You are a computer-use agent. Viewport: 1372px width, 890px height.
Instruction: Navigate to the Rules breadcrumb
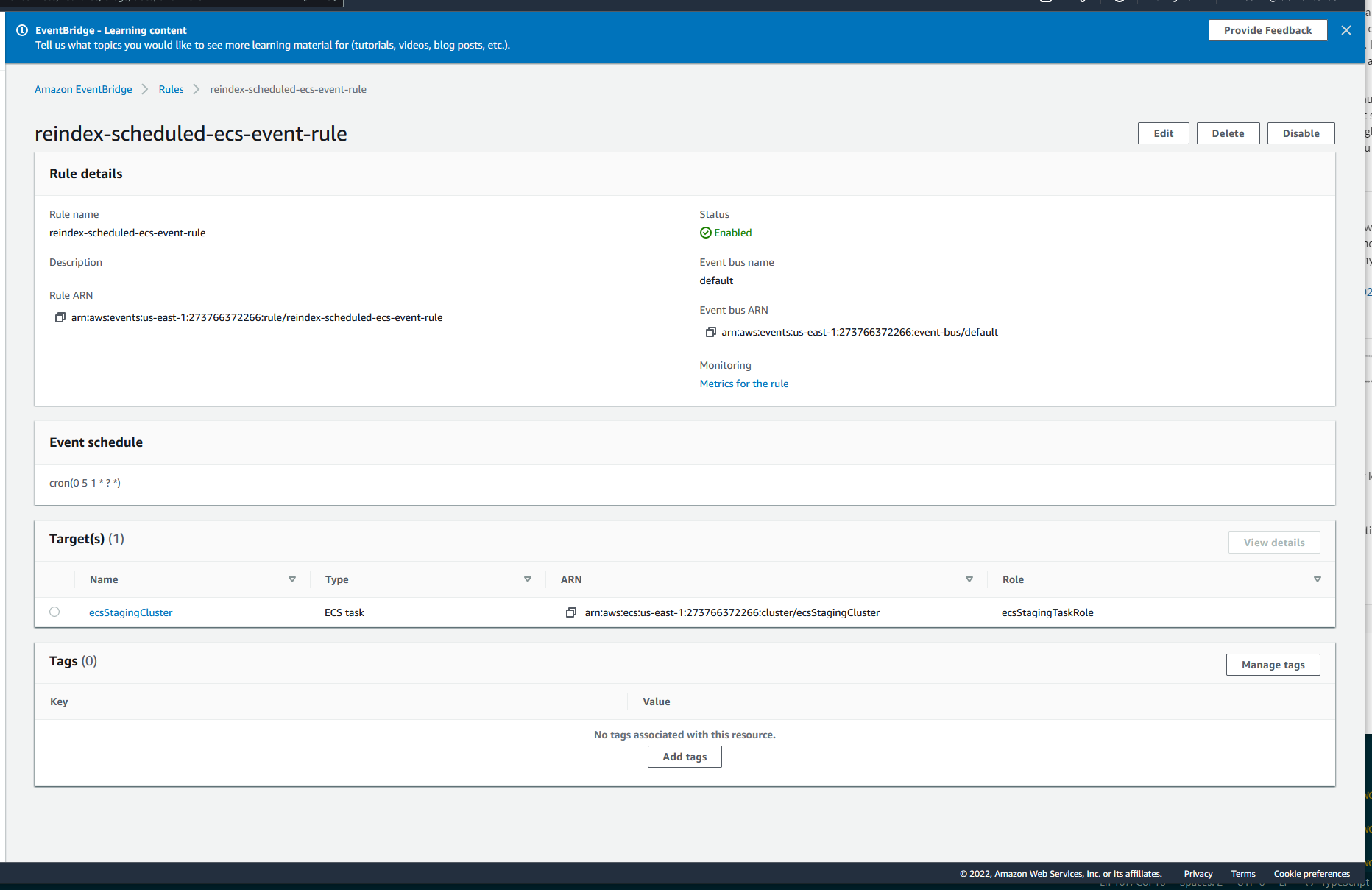click(x=171, y=89)
